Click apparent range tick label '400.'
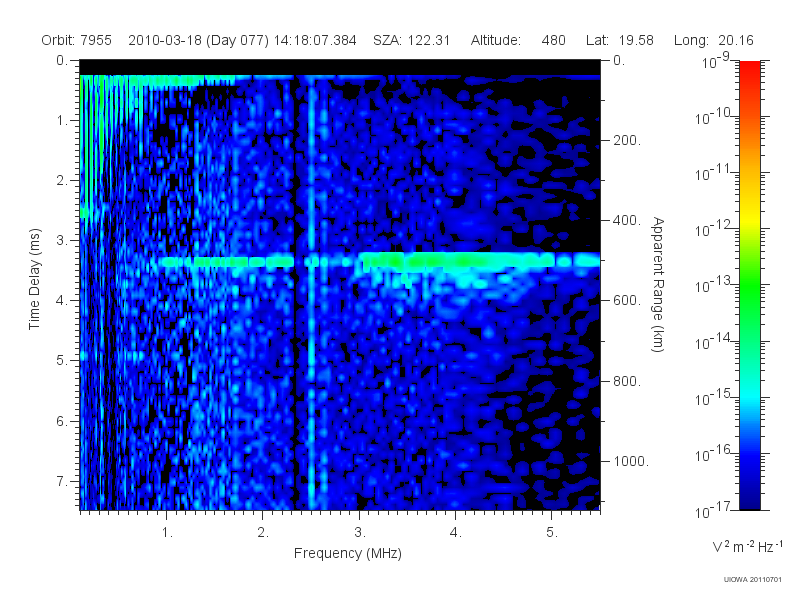 627,220
